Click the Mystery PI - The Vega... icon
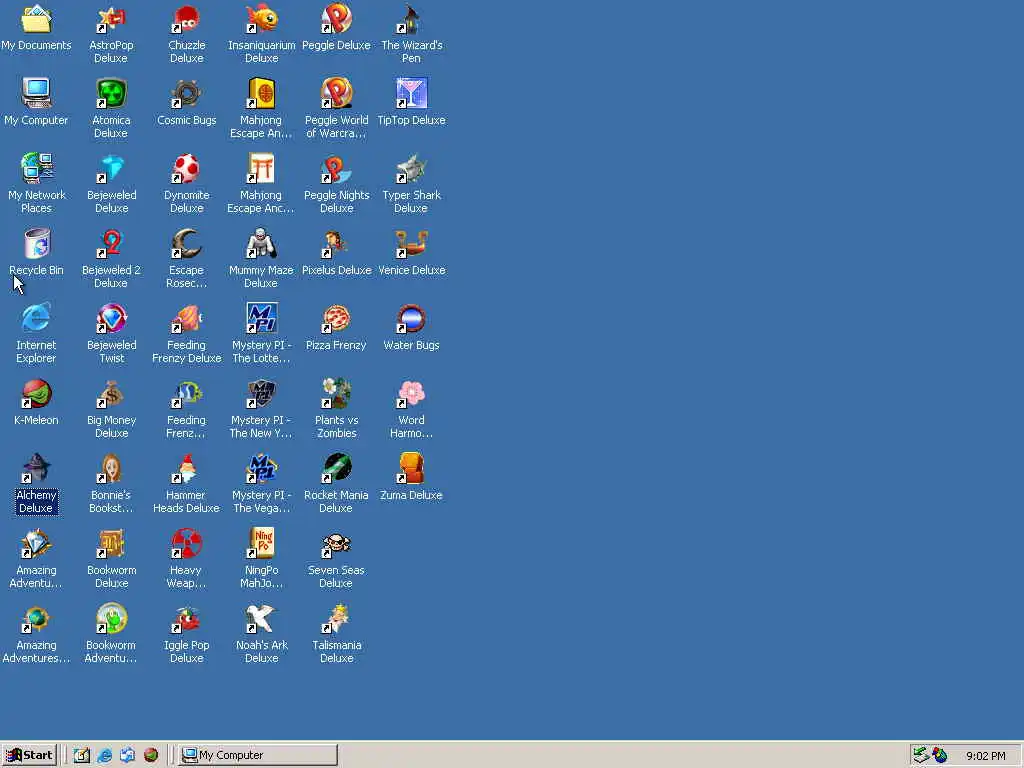 [262, 469]
